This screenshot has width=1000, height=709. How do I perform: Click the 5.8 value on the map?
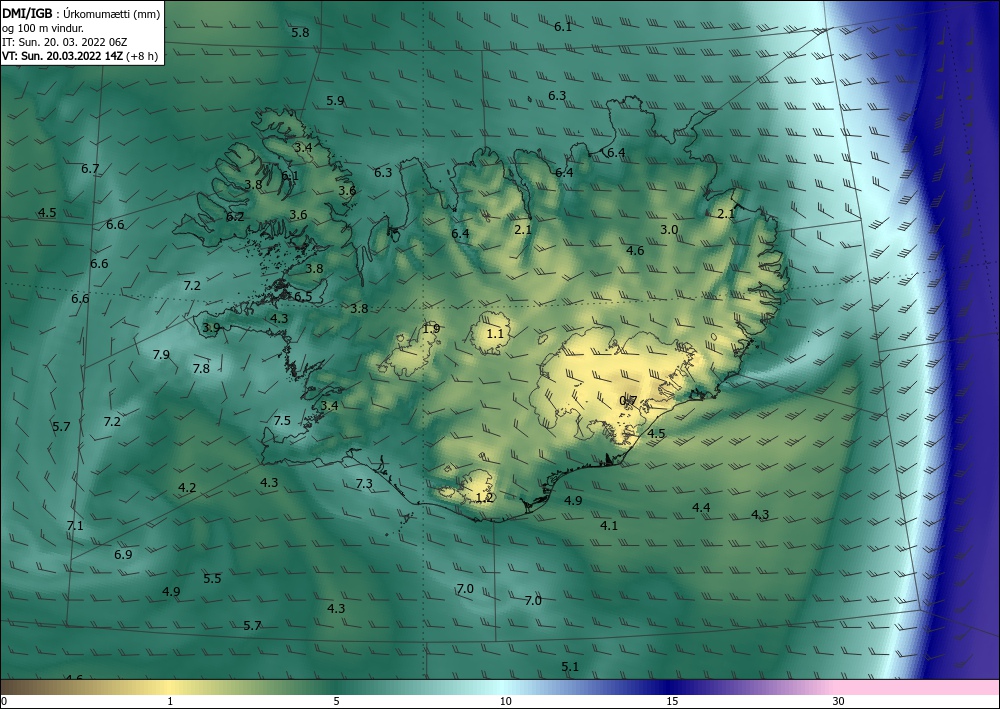pos(300,33)
